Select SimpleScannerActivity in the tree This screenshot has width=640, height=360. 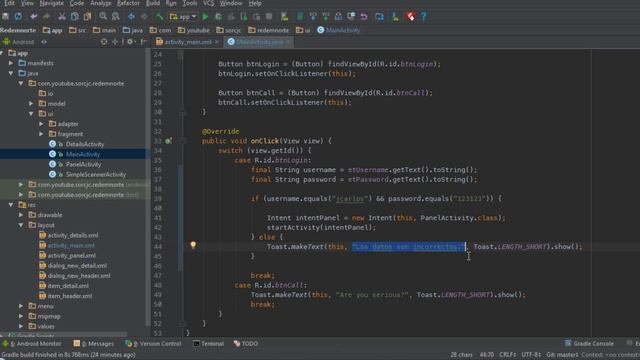coord(96,175)
